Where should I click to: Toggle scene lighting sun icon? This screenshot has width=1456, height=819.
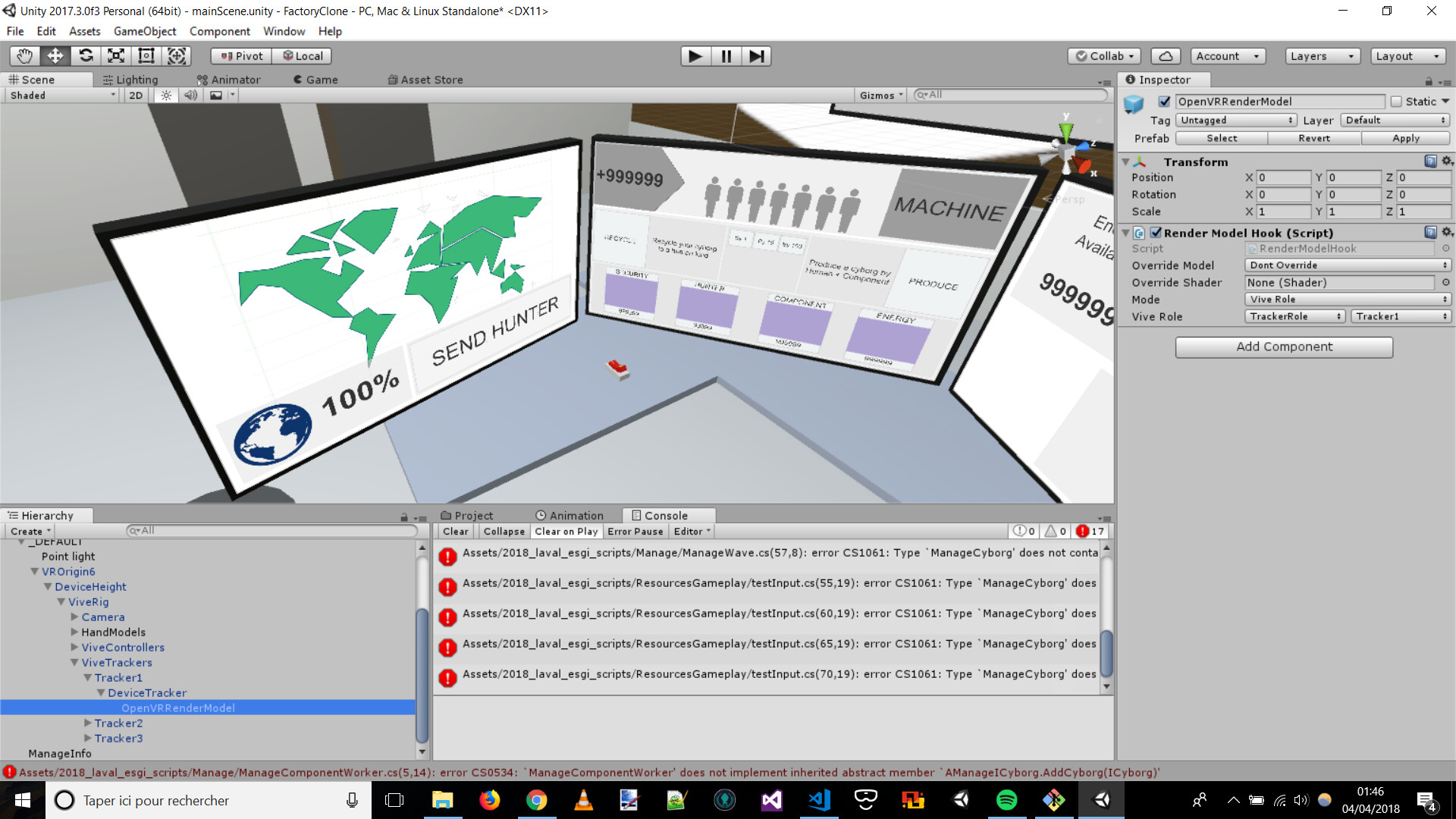pyautogui.click(x=166, y=96)
